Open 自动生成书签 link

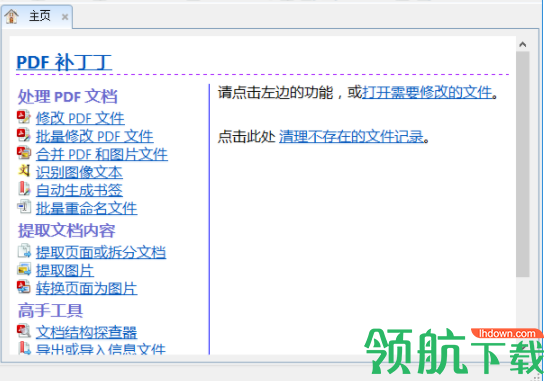79,190
